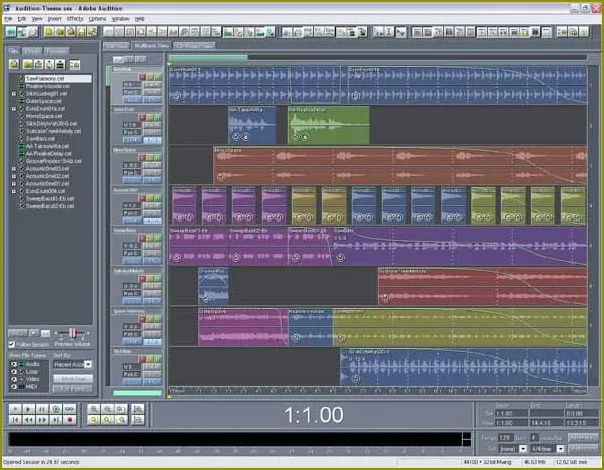Click Full Paths button

pos(73,389)
